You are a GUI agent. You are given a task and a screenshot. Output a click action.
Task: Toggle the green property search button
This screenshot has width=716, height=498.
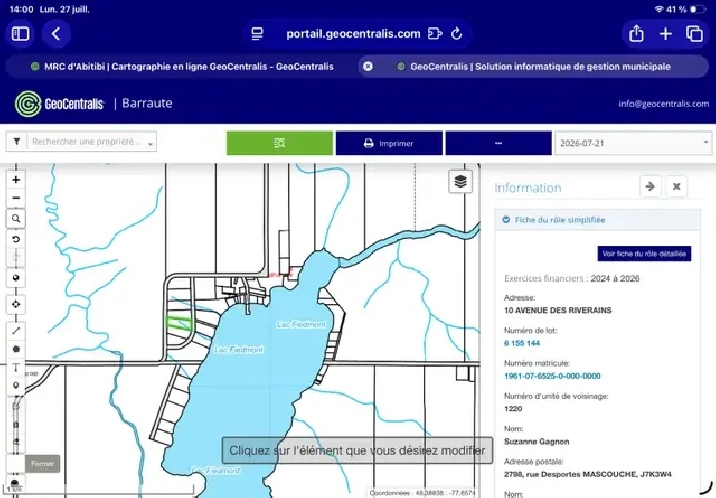[x=279, y=143]
